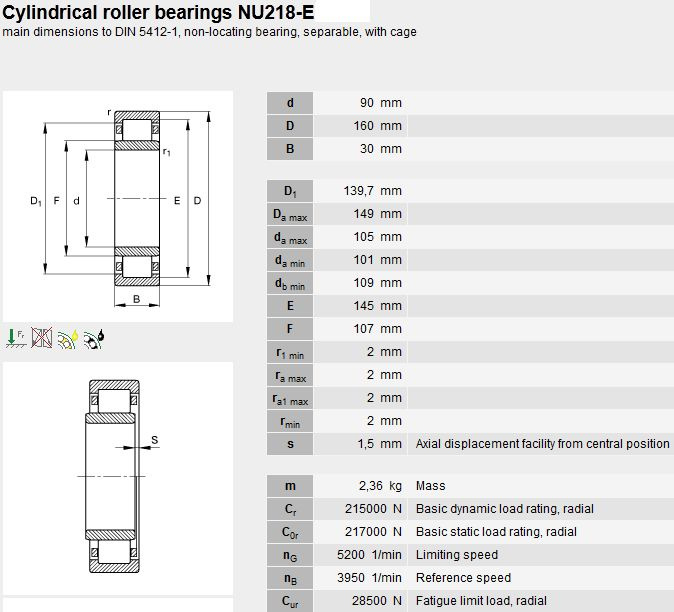Select the mass m label cell
Screen dimensions: 674x612
[290, 486]
